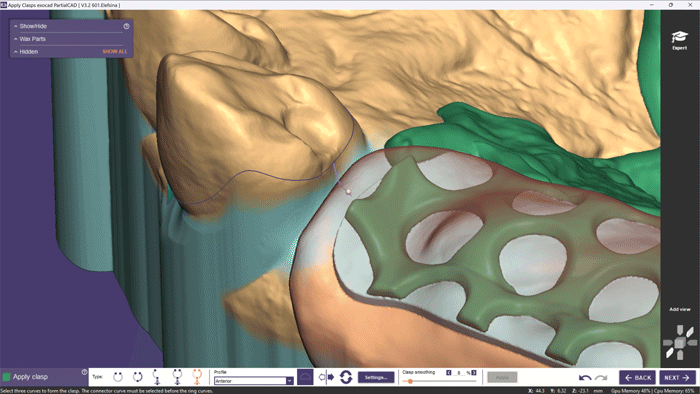
Task: Select the orange highlighted clasp type
Action: pyautogui.click(x=197, y=377)
